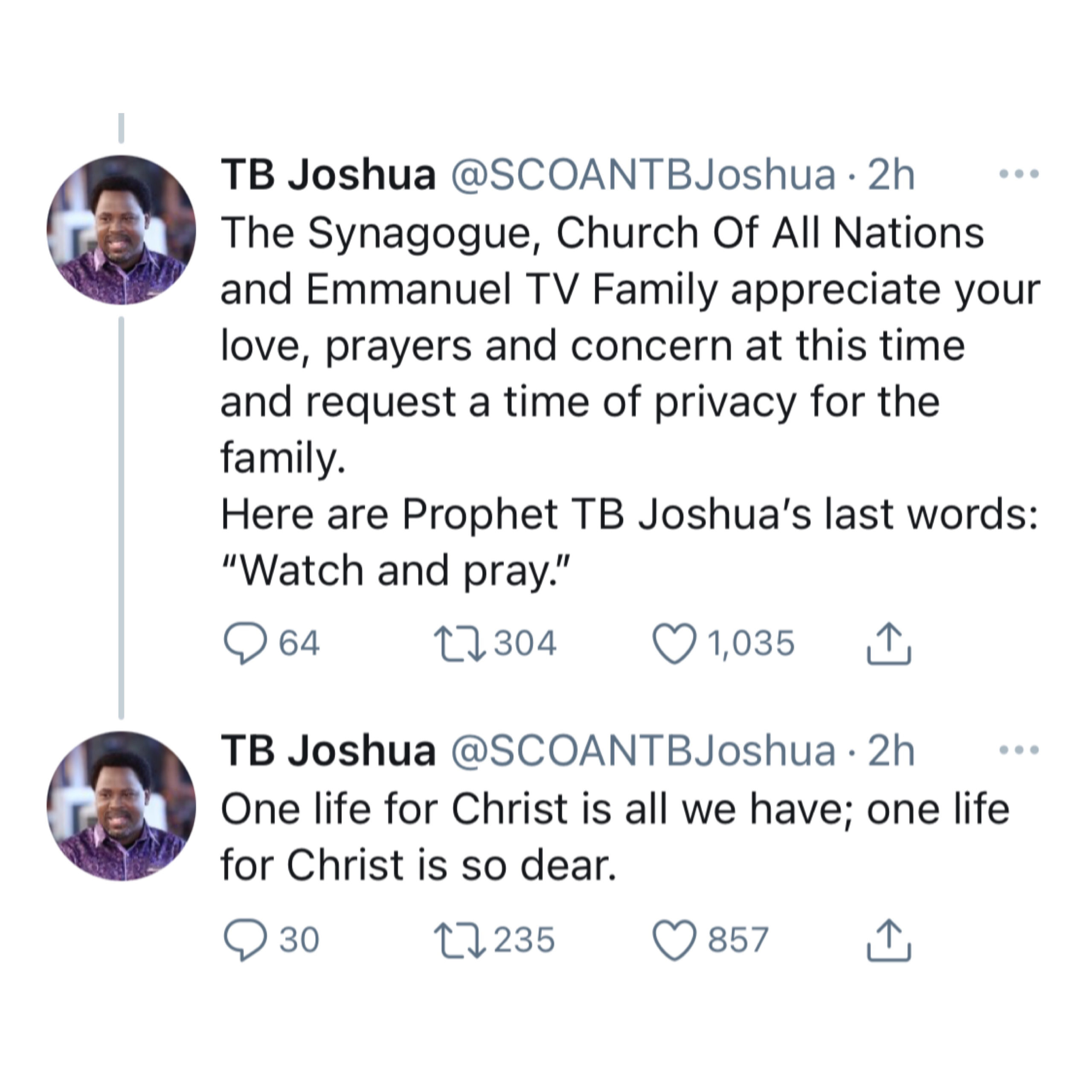Open the first tweet's 2h timestamp
Image resolution: width=1092 pixels, height=1092 pixels.
coord(892,174)
